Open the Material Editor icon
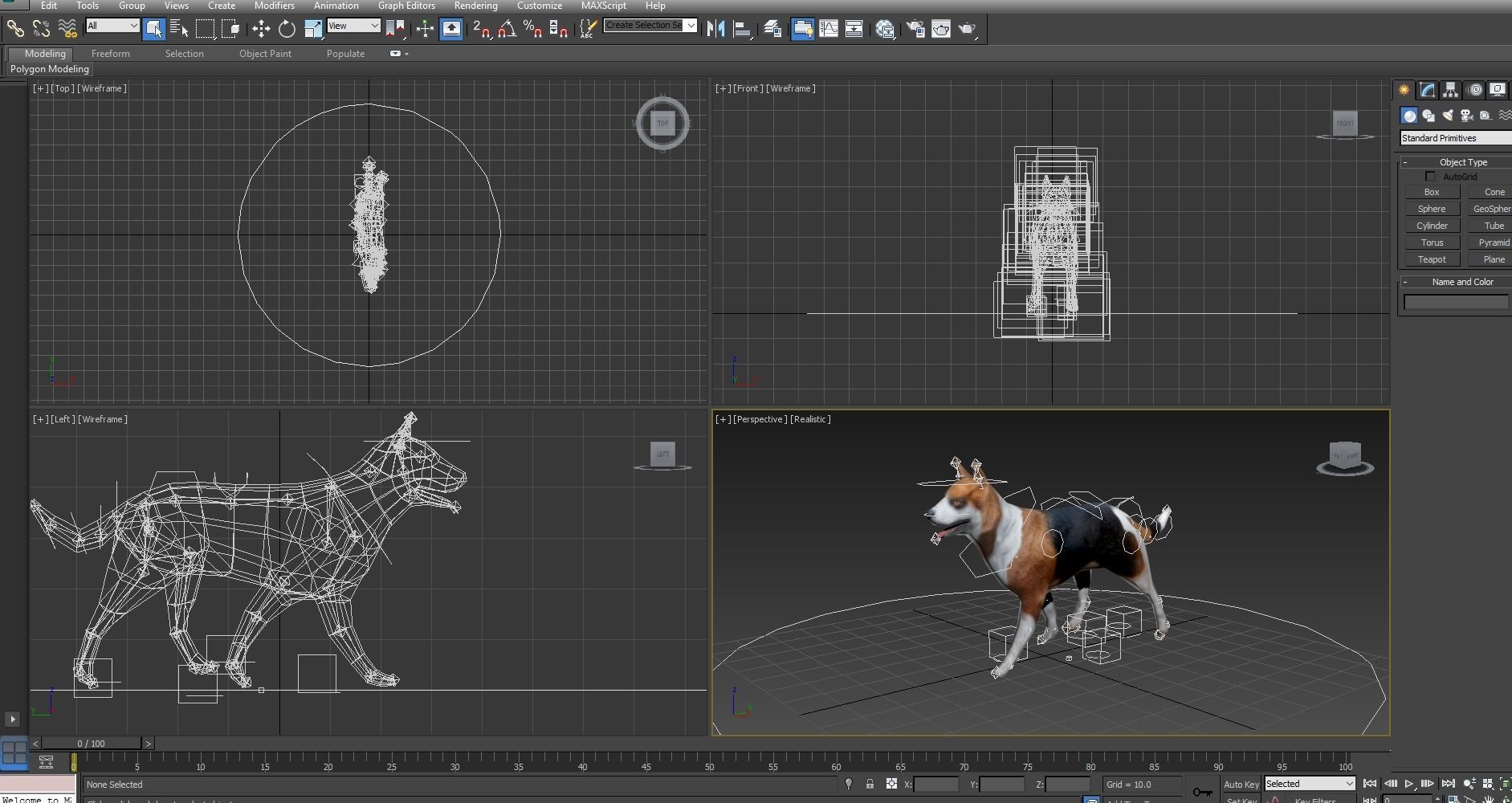Screen dimensions: 1512x803 [886, 29]
